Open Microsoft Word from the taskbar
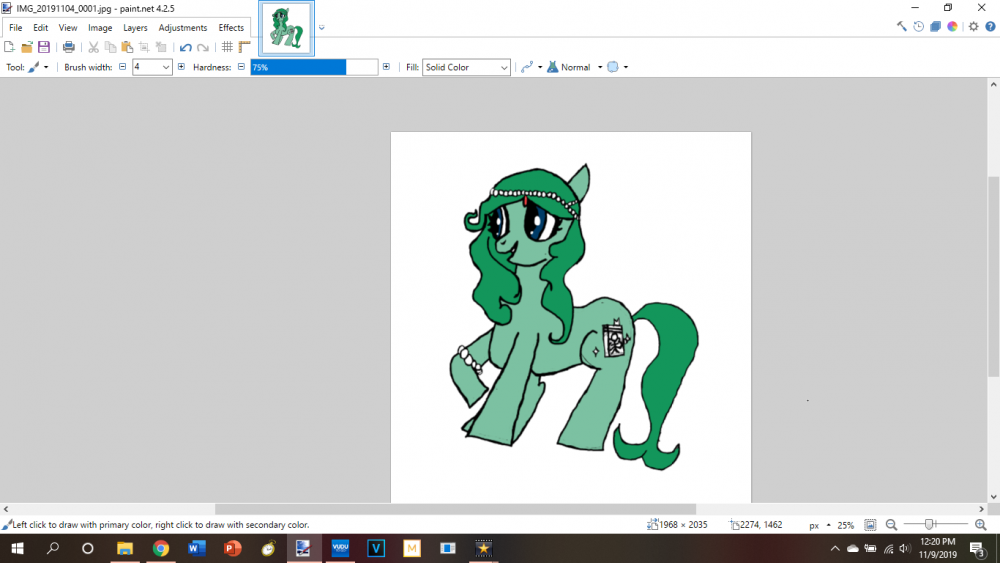Image resolution: width=1000 pixels, height=563 pixels. pyautogui.click(x=196, y=548)
